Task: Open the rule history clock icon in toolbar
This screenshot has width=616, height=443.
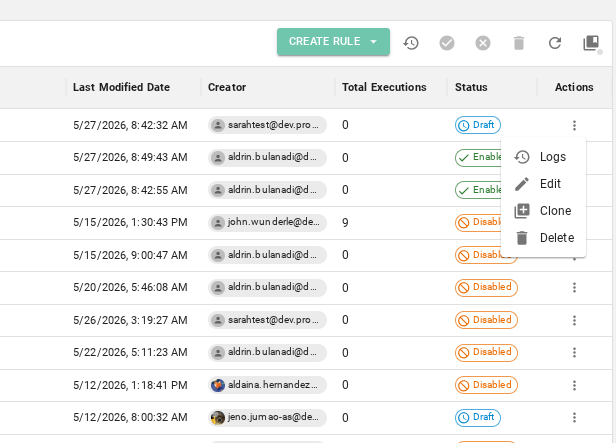Action: pos(411,43)
